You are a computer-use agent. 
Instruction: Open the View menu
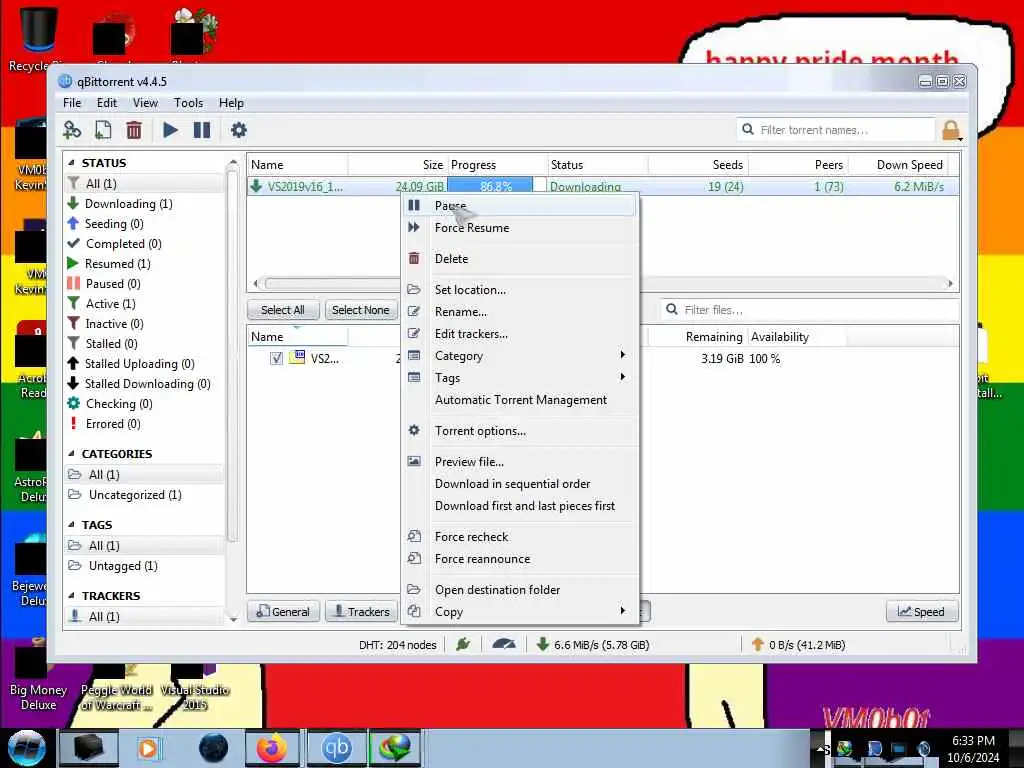click(145, 103)
